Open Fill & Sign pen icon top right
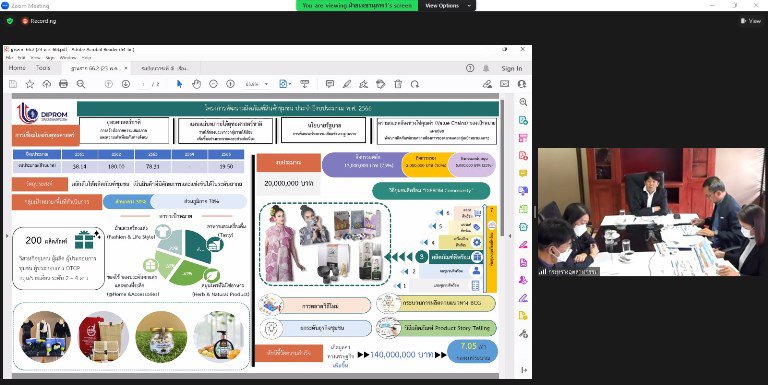Screen dimensions: 768x385 click(487, 84)
